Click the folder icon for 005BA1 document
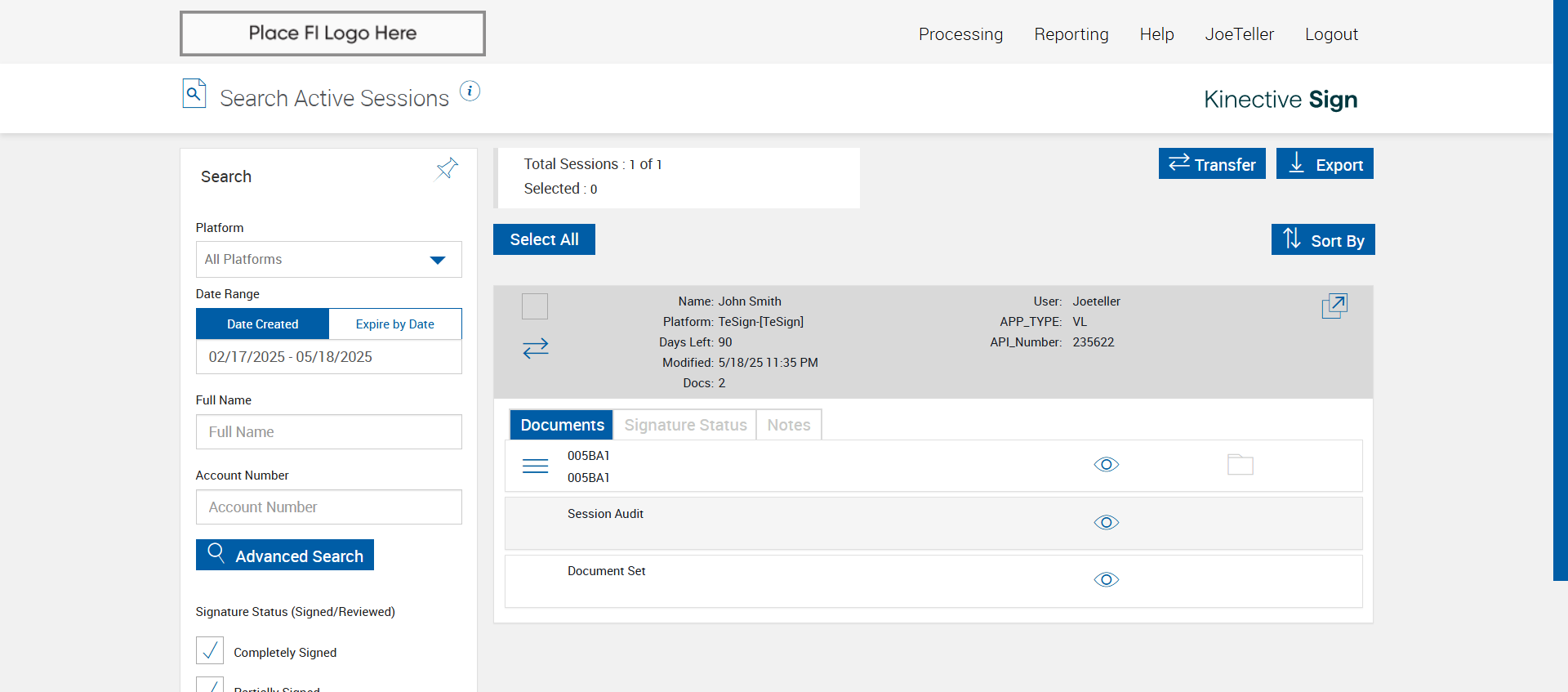 [x=1240, y=465]
